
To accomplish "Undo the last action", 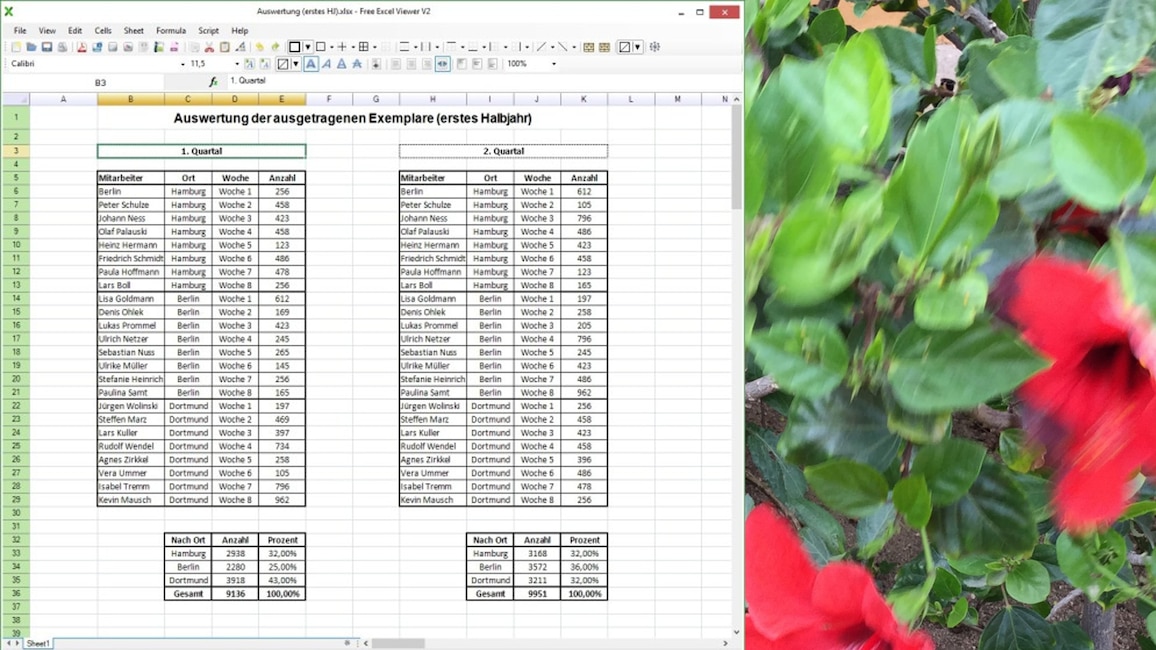I will click(260, 46).
